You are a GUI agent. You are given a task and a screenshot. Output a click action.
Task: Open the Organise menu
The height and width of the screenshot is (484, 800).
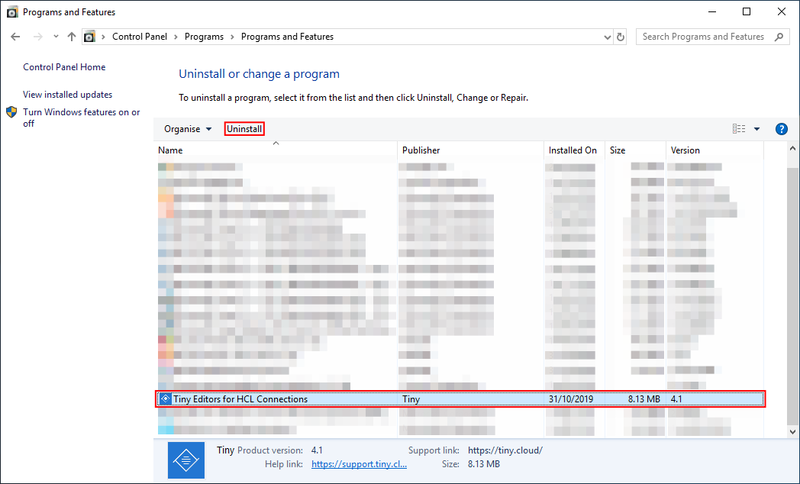click(187, 129)
